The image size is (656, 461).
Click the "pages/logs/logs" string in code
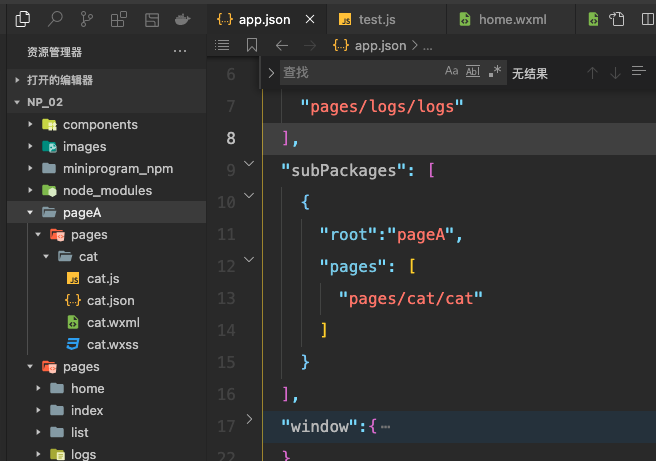click(382, 106)
